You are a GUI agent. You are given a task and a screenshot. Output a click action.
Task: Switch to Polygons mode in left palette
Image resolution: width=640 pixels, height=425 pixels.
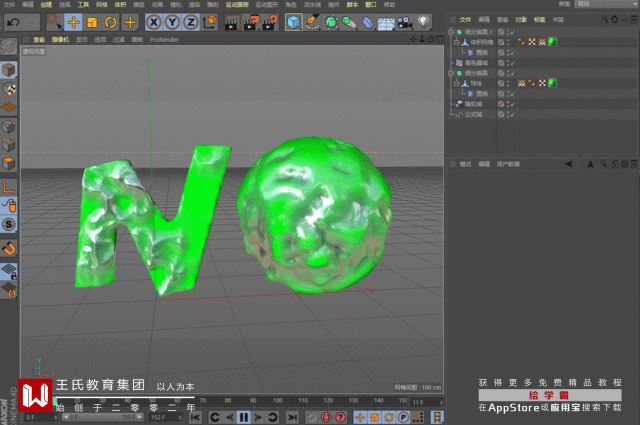point(9,164)
